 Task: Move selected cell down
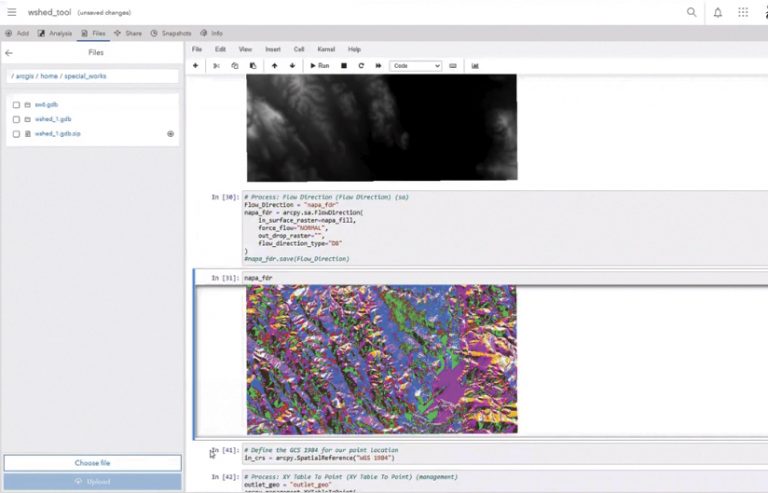pos(292,66)
